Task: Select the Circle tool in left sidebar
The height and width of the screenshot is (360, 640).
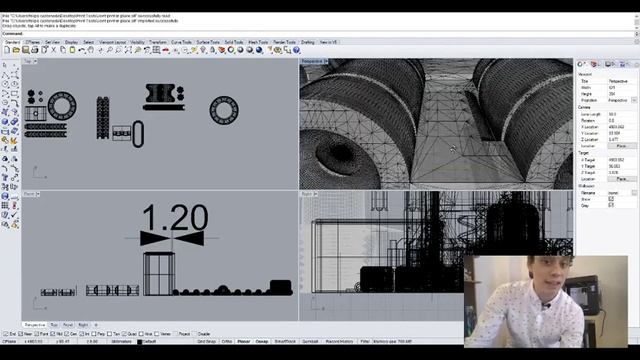Action: (5, 84)
